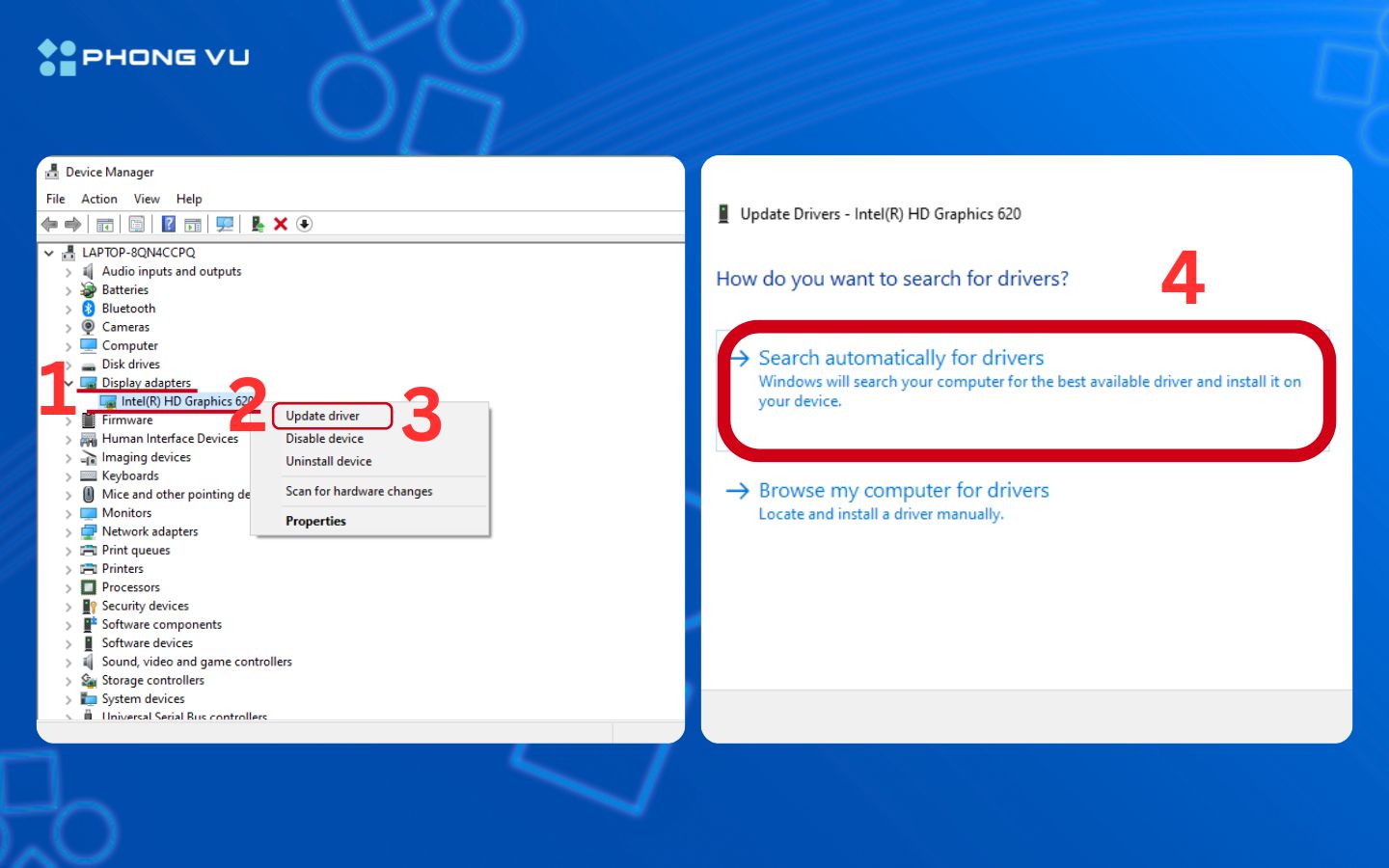Collapse the LAPTOP-8QN4CCPQ root node
Screen dimensions: 1389x868
pyautogui.click(x=49, y=254)
